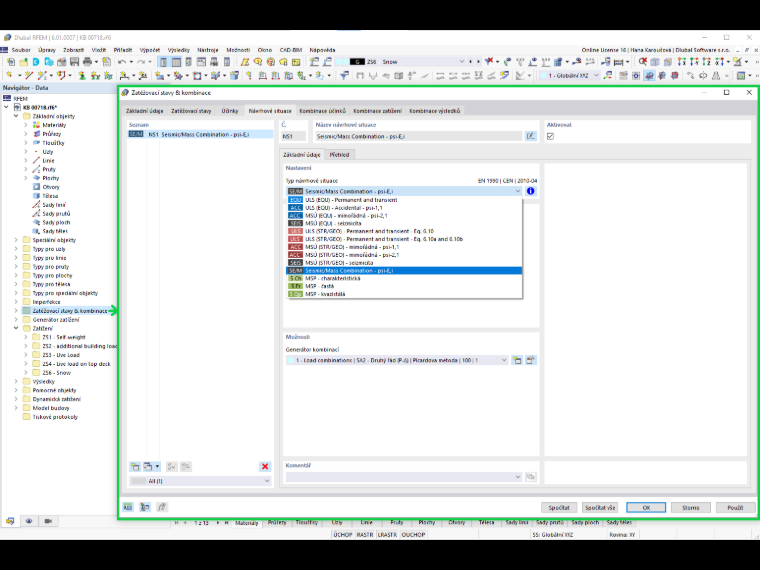Click the Použít button
Screen dimensions: 760x570
[735, 507]
